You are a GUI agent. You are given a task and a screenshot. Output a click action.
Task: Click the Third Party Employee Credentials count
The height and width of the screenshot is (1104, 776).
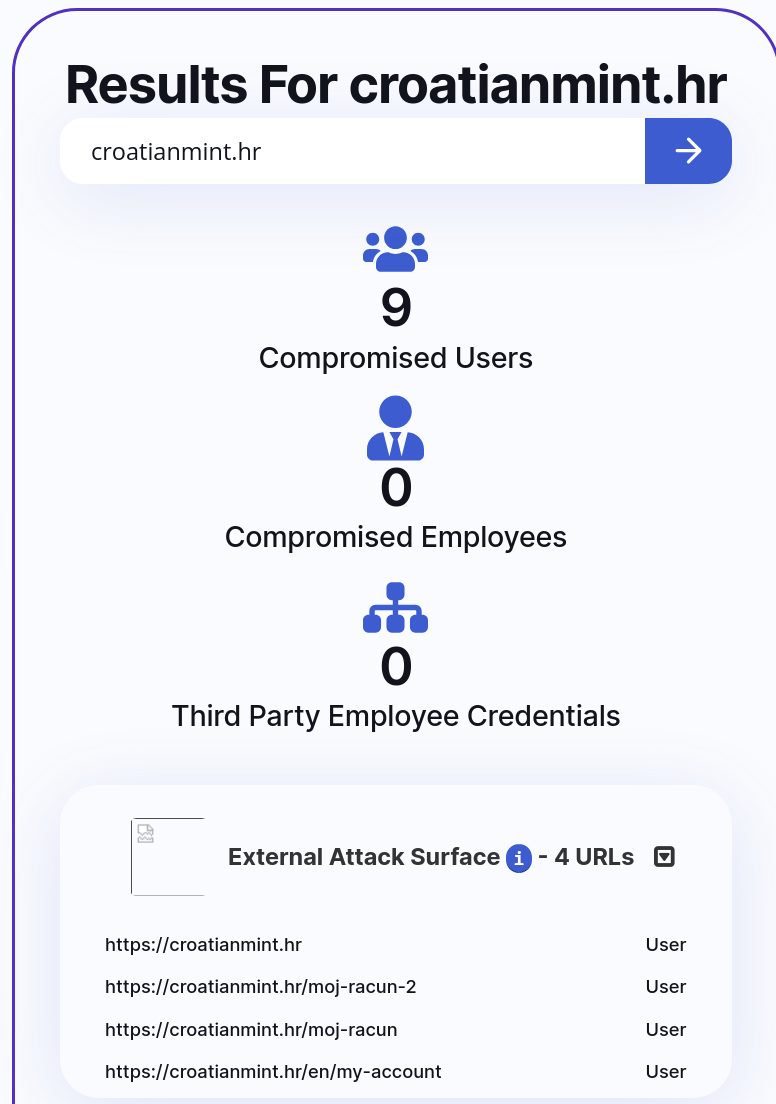(x=396, y=667)
